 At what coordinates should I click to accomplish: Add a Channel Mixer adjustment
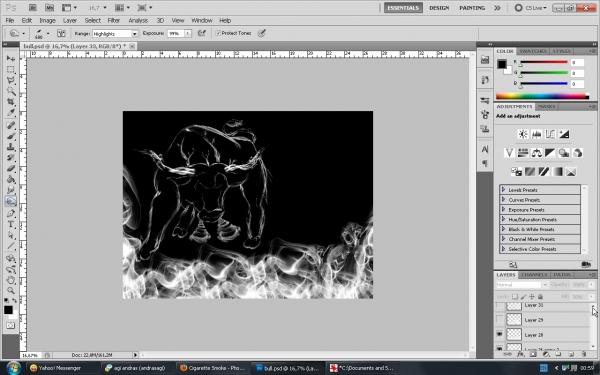[x=578, y=153]
